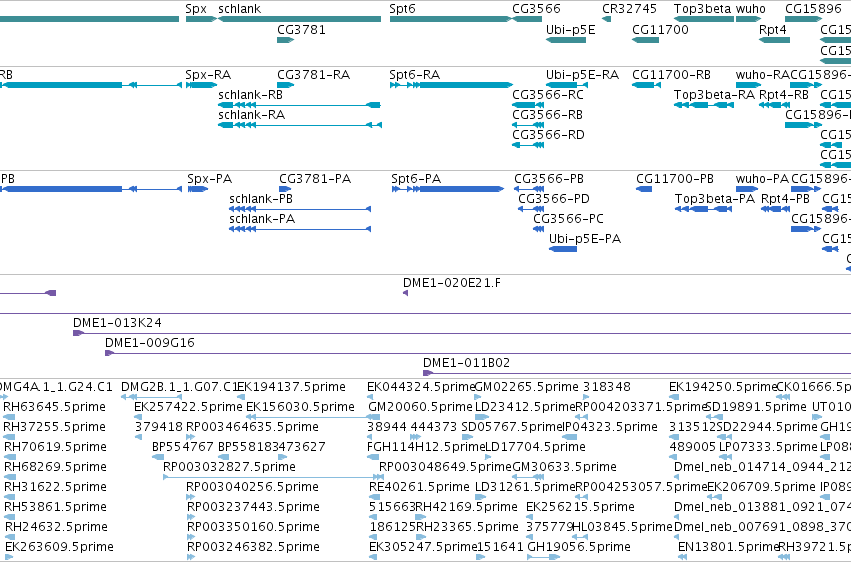
Task: Click the Top3beta gene bar
Action: [704, 19]
